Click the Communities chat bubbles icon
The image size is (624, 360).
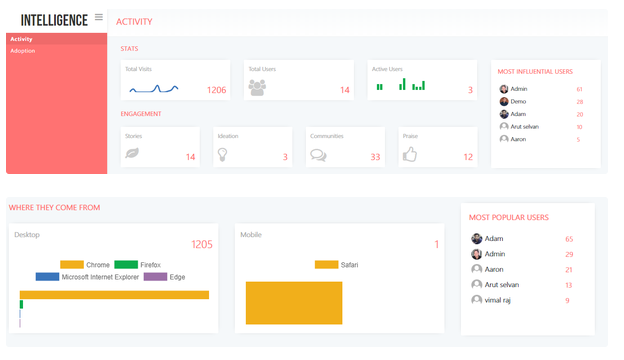[318, 155]
